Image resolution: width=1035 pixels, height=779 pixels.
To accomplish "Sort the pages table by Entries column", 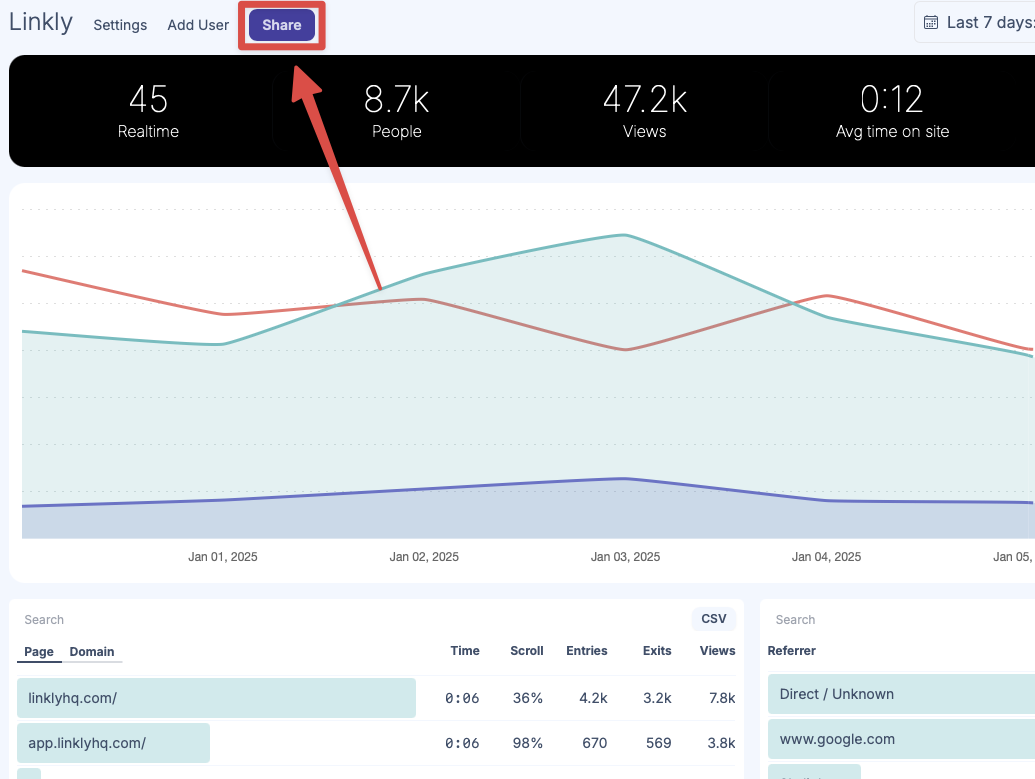I will (586, 651).
